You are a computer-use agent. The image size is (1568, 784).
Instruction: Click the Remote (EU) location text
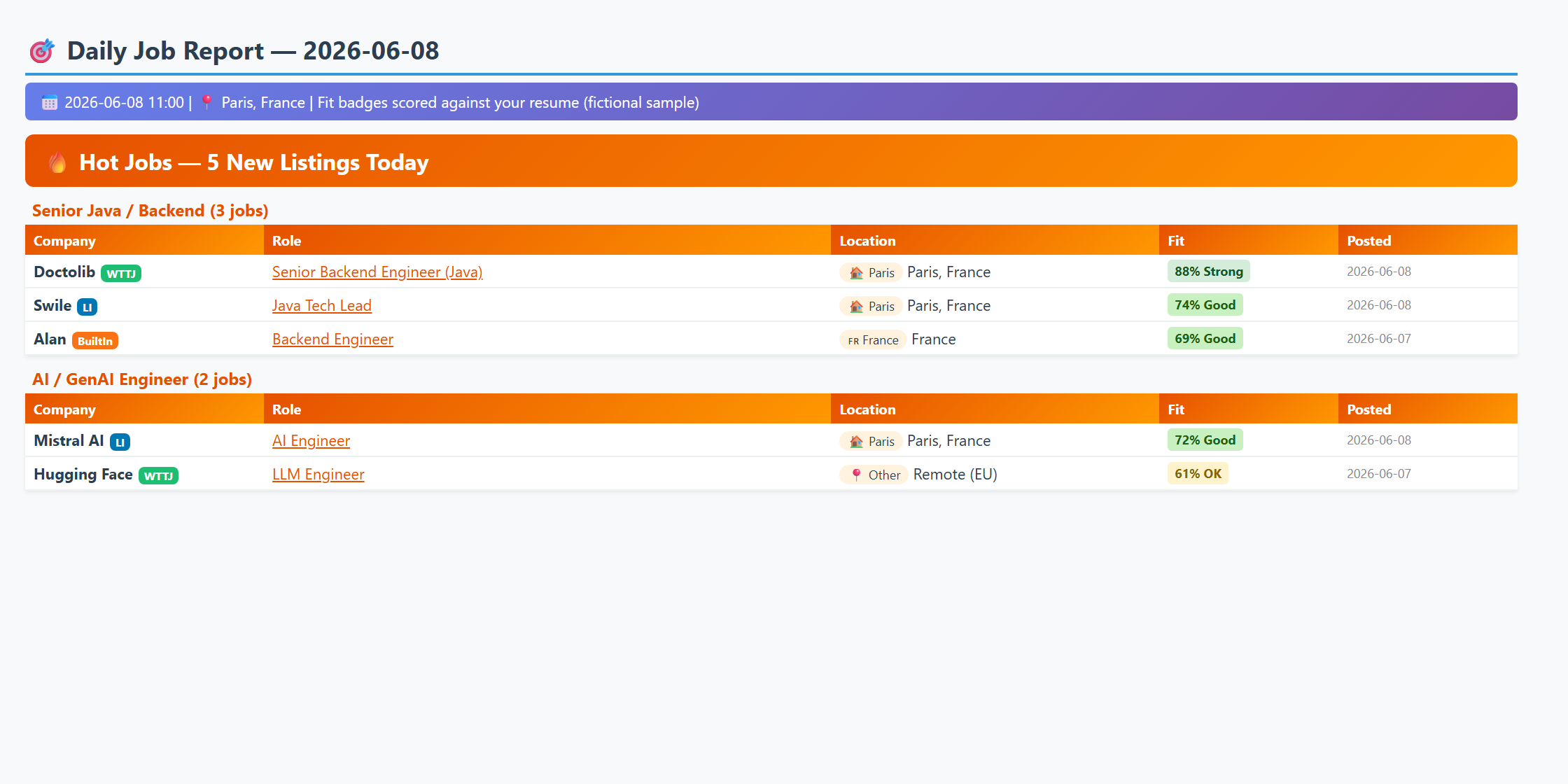point(955,475)
